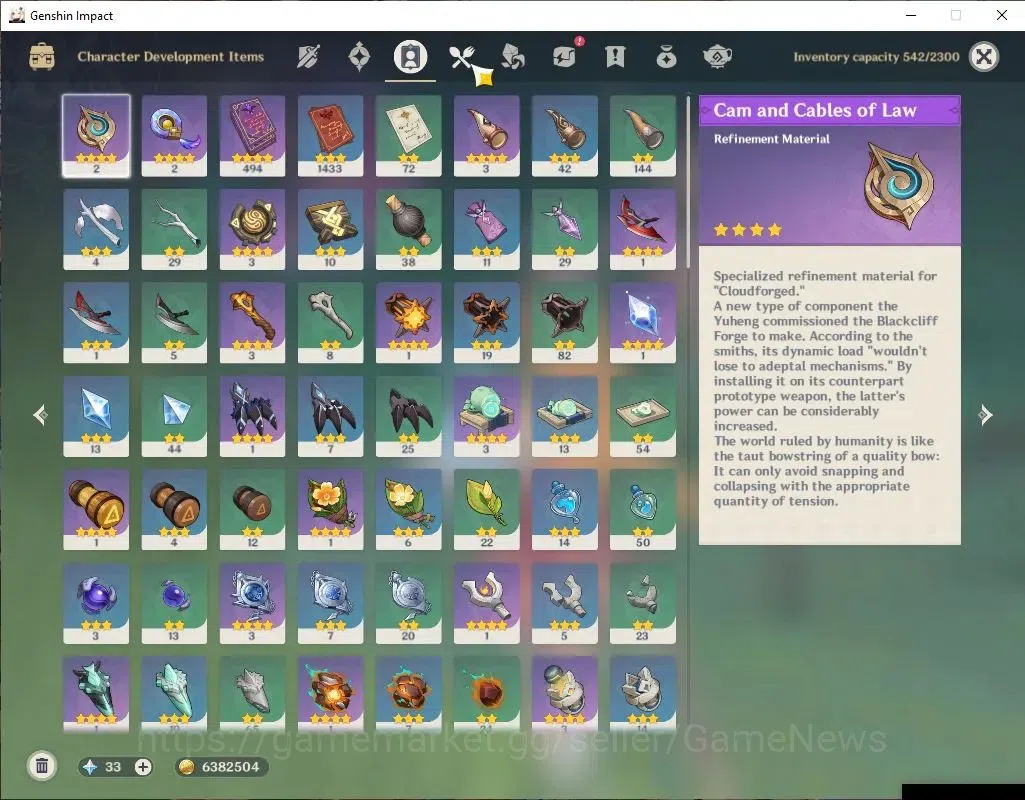Open the Materials inventory tab
Viewport: 1025px width, 800px height.
512,57
